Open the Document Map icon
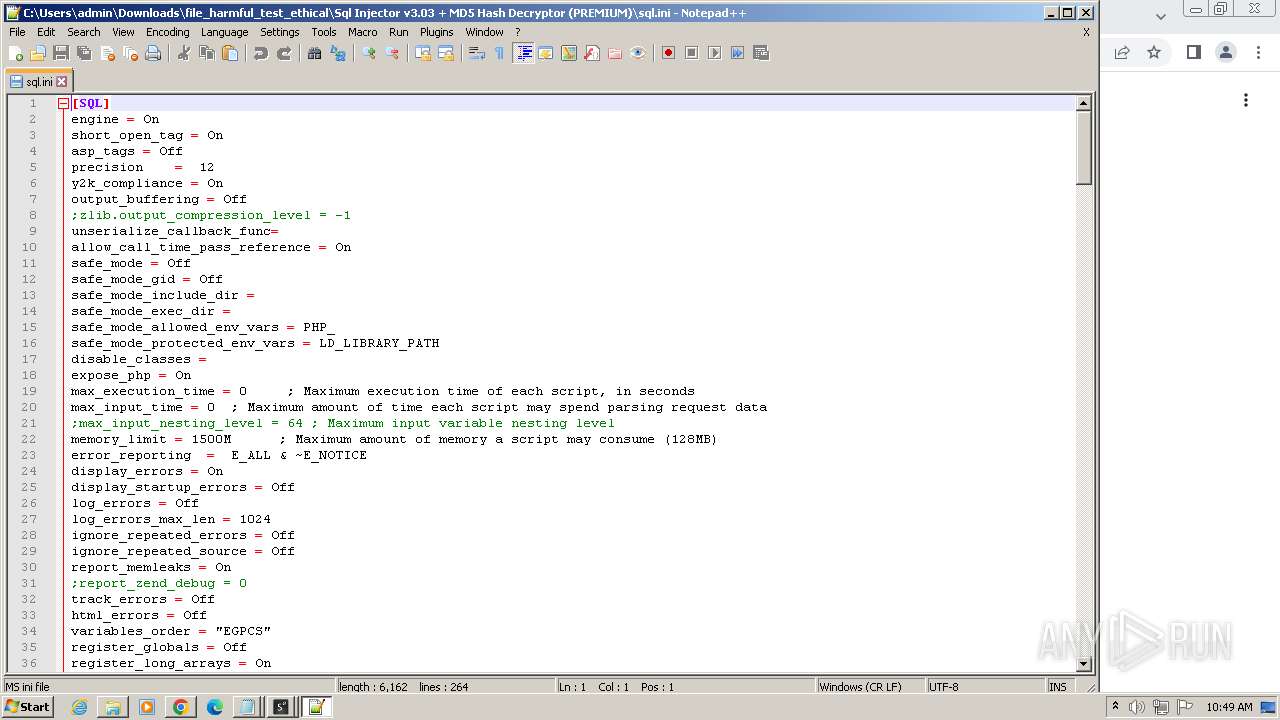Image resolution: width=1280 pixels, height=720 pixels. pos(569,53)
